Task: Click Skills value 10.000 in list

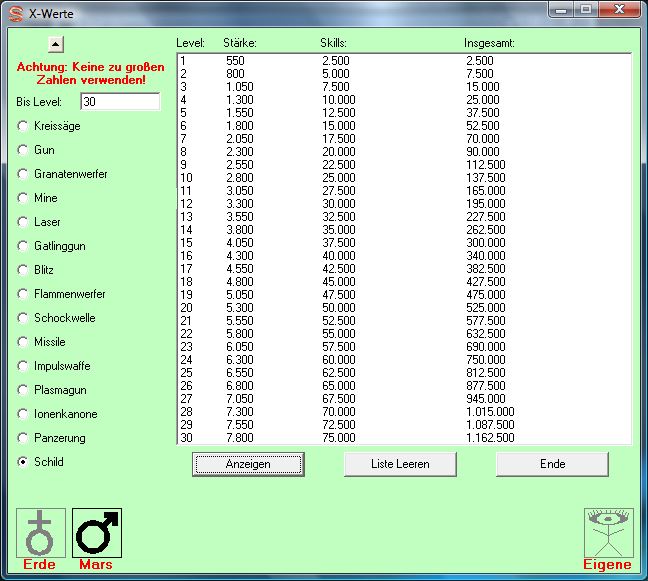Action: (x=339, y=100)
